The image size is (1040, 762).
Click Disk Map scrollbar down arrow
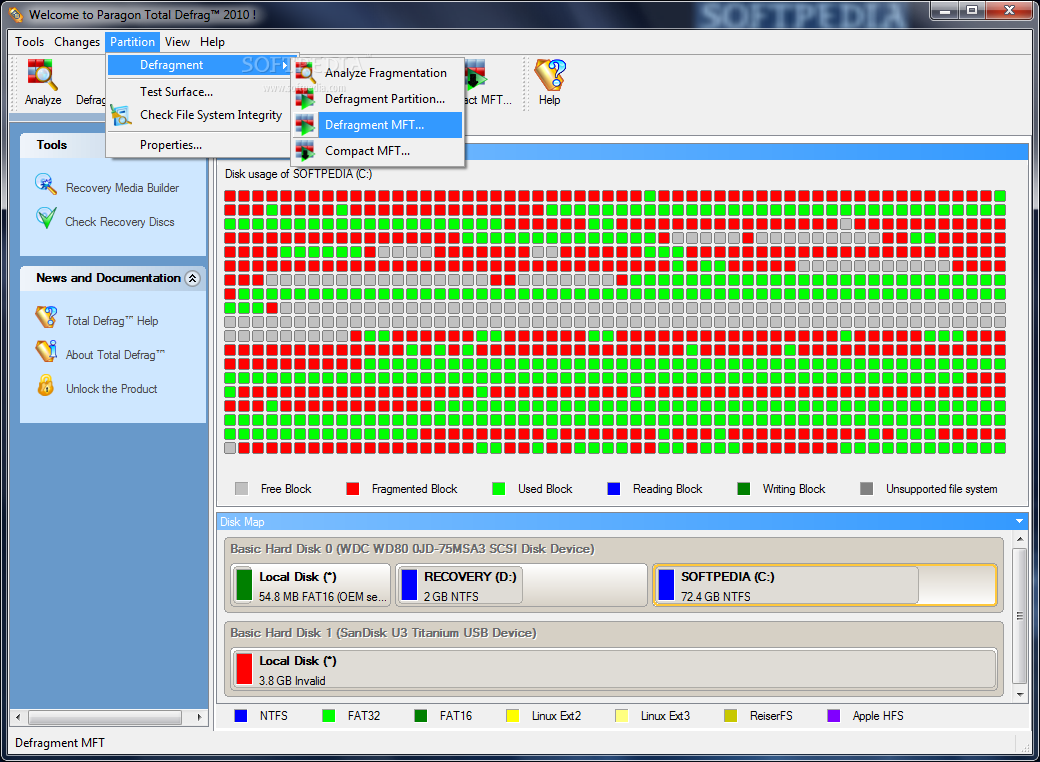(x=1020, y=694)
